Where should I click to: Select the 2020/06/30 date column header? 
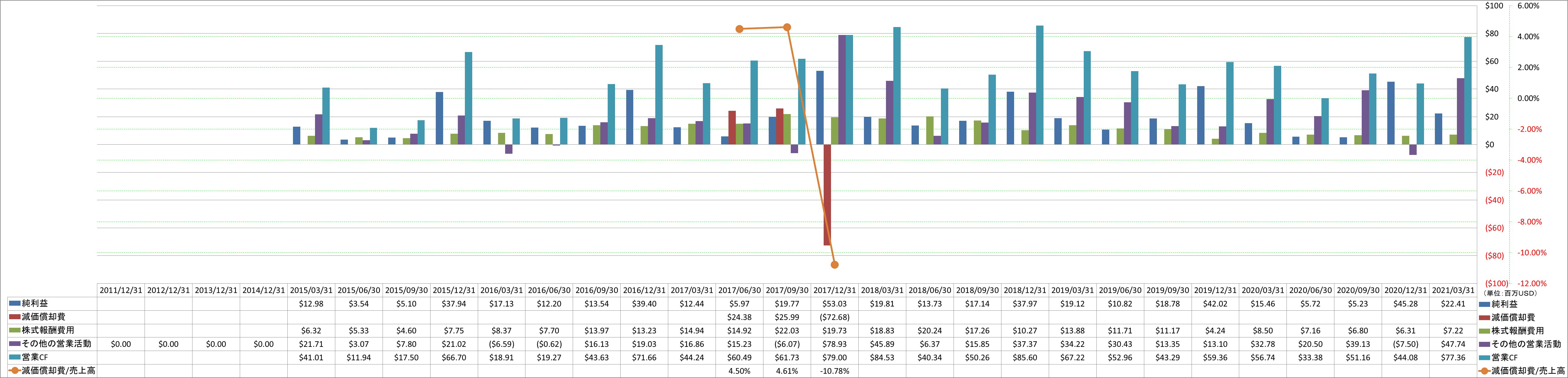click(x=1311, y=290)
